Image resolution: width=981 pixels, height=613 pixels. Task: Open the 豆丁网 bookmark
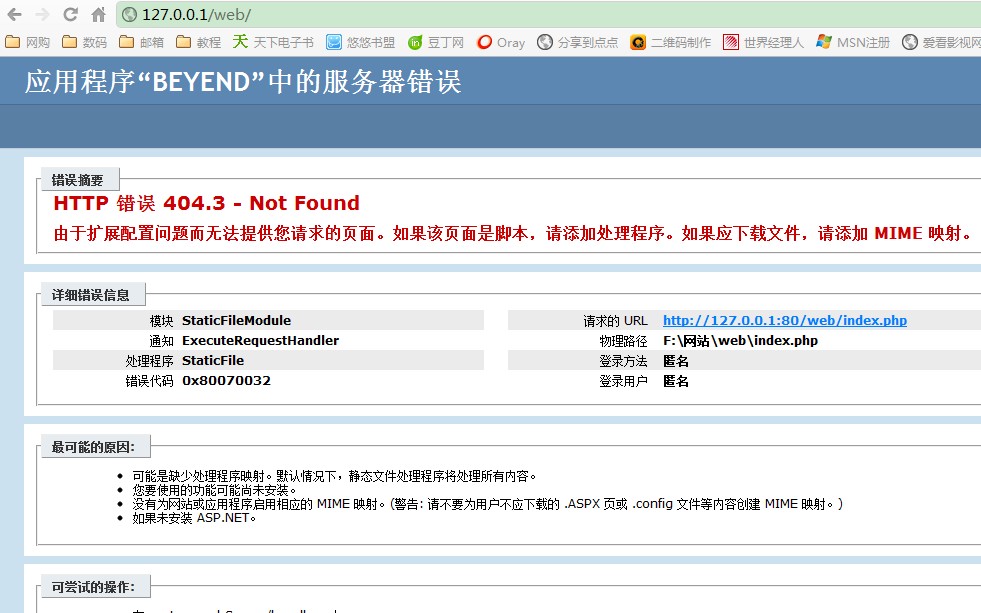(435, 42)
